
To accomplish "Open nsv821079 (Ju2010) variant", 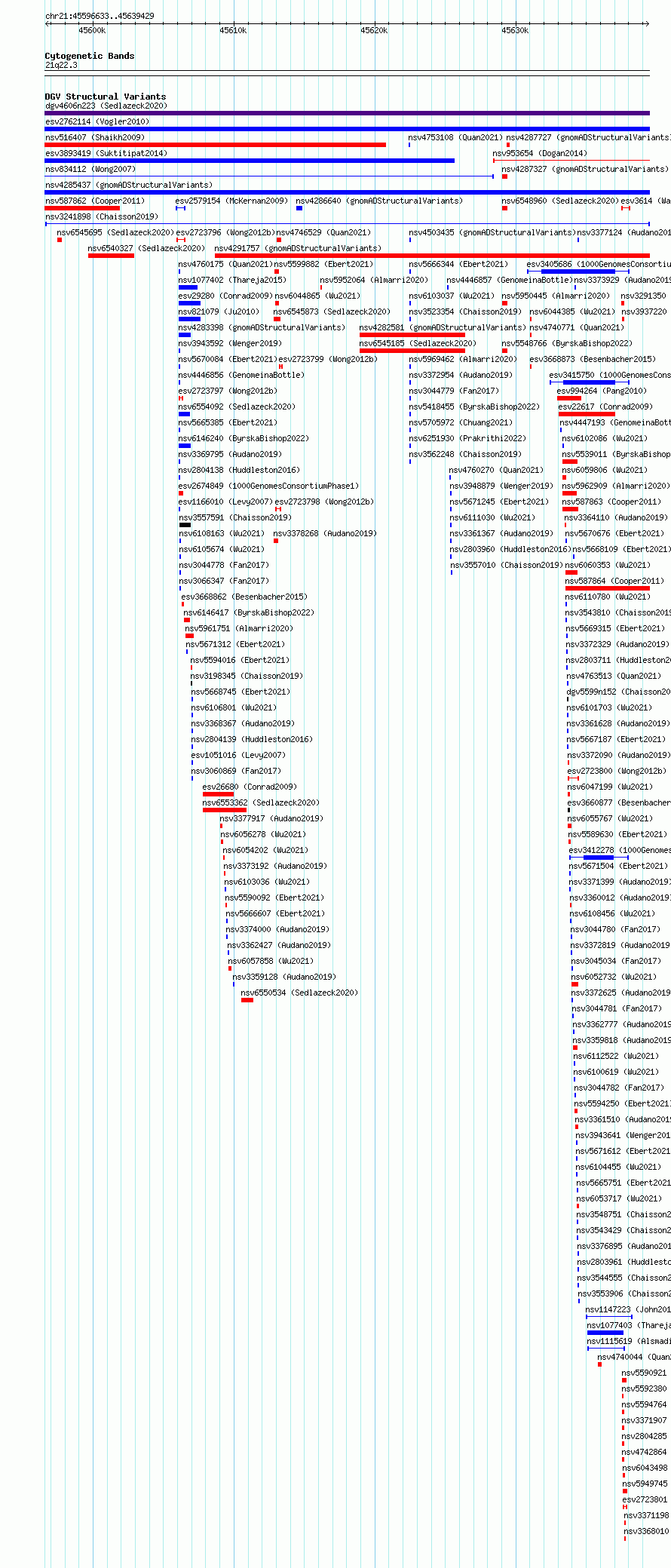I will (219, 312).
